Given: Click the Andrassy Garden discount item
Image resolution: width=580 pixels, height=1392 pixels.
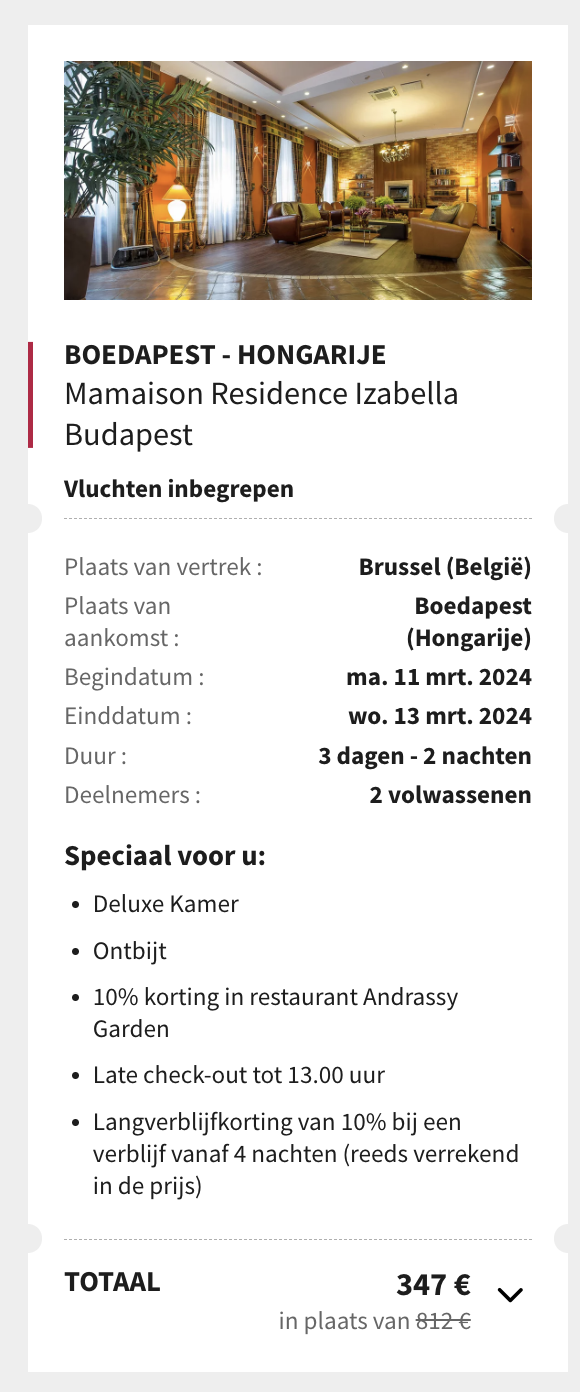Looking at the screenshot, I should (x=276, y=1013).
